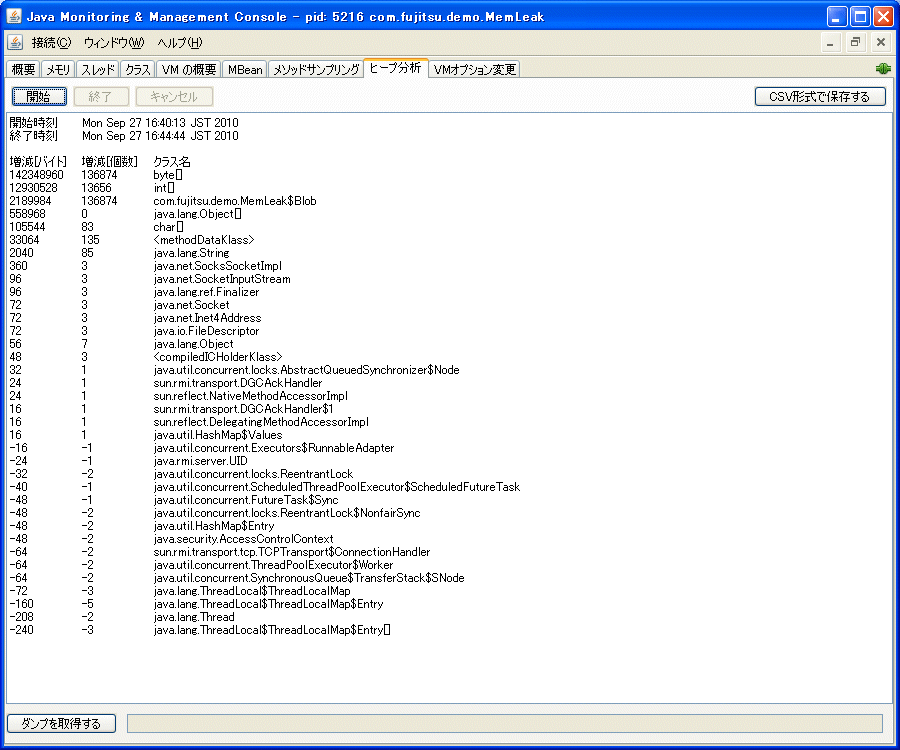This screenshot has width=900, height=750.
Task: Click com.fujitsu.demo.MemLeak$Blob row
Action: pos(235,201)
